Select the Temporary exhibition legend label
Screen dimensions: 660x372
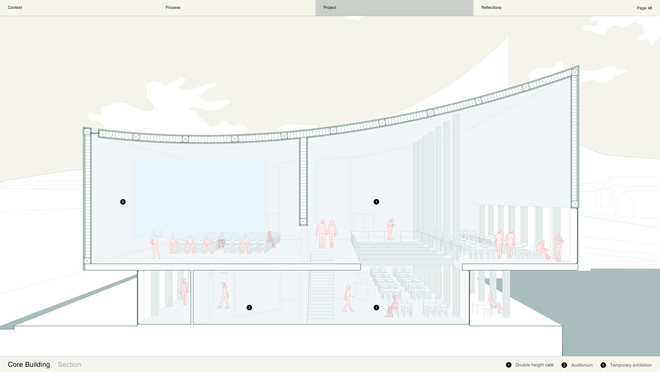(x=631, y=365)
